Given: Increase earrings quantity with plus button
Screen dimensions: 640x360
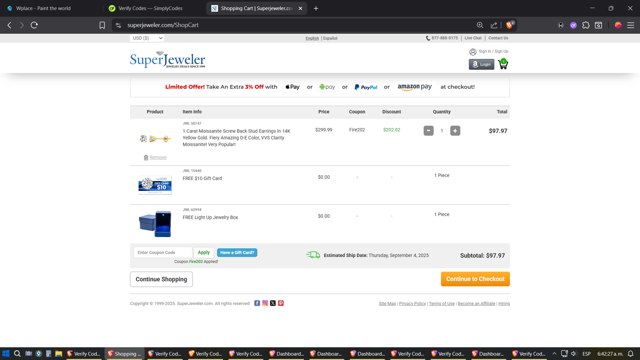Looking at the screenshot, I should click(455, 131).
